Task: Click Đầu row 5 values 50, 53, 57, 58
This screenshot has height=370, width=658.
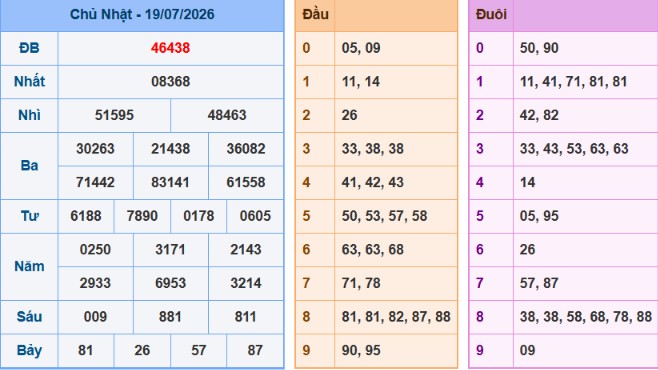Action: tap(384, 216)
